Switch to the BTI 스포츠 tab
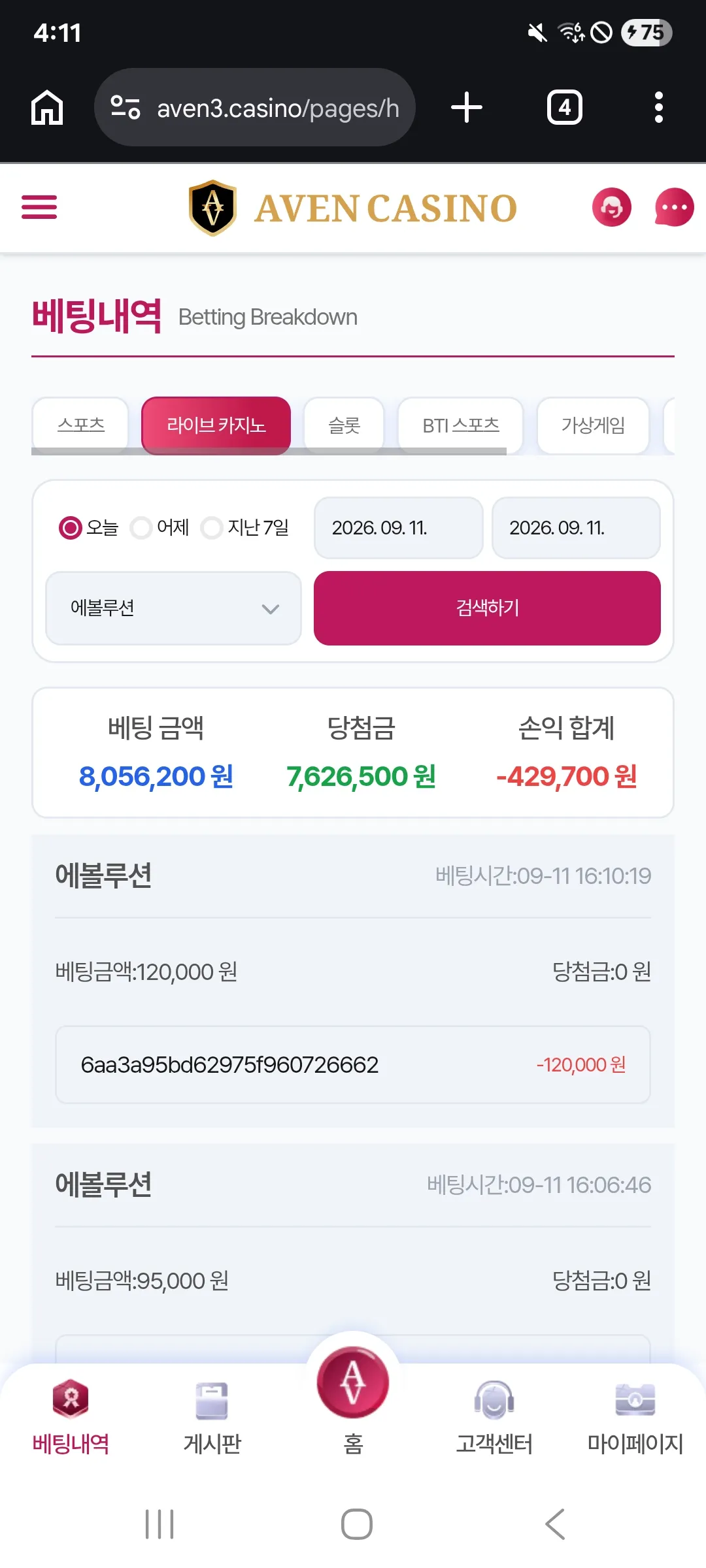This screenshot has width=706, height=1568. pos(461,425)
